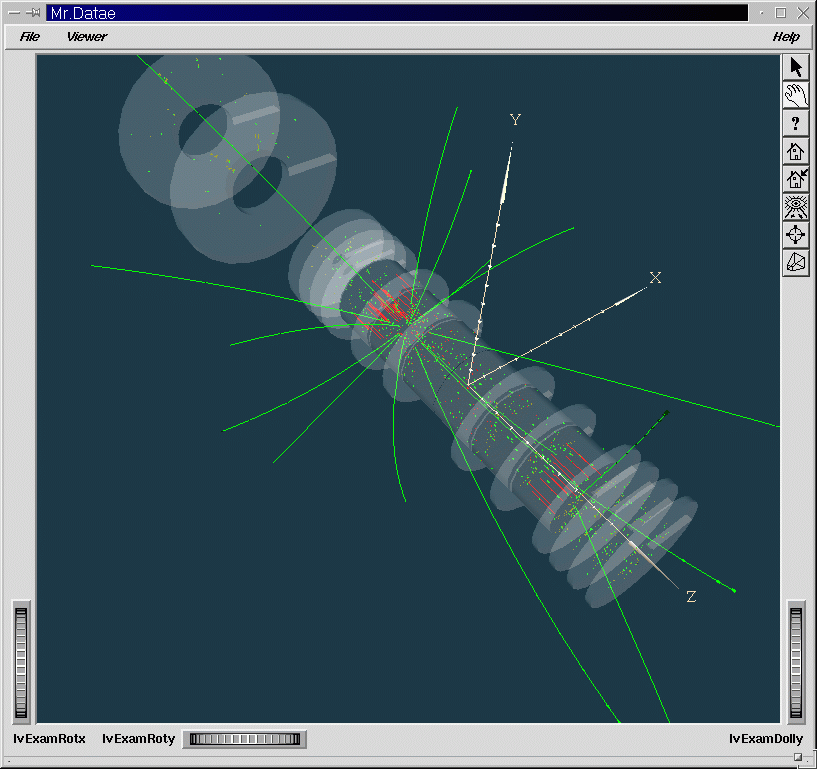
Task: Set current view as home position
Action: point(796,179)
